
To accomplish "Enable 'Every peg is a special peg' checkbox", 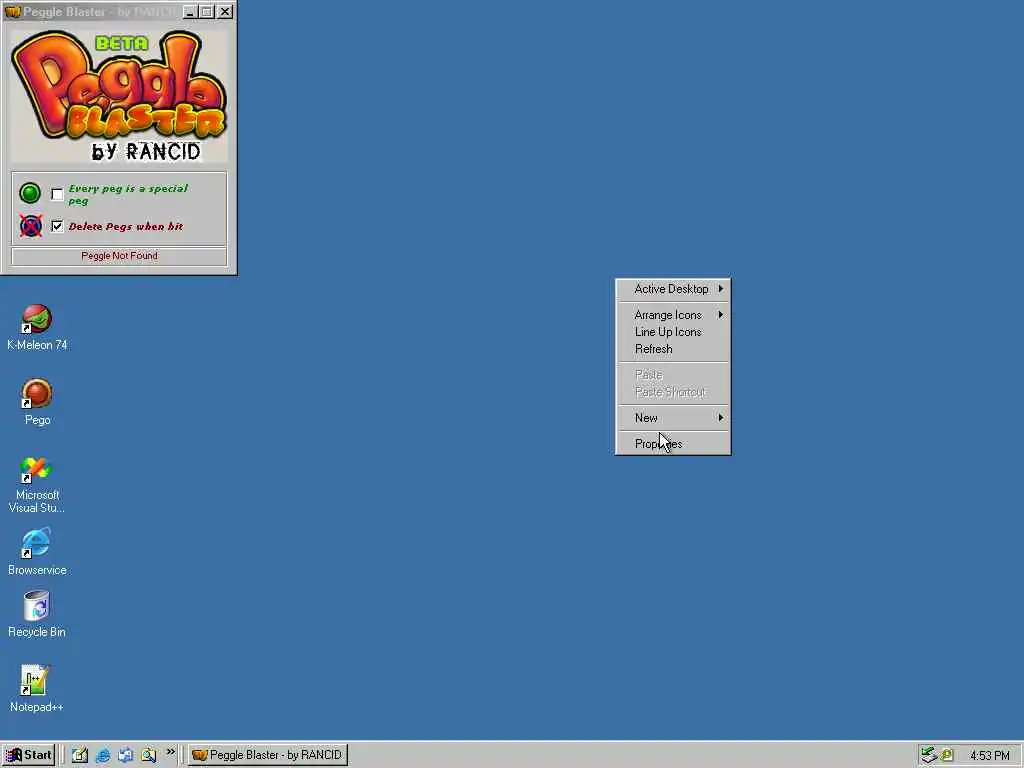I will [57, 194].
